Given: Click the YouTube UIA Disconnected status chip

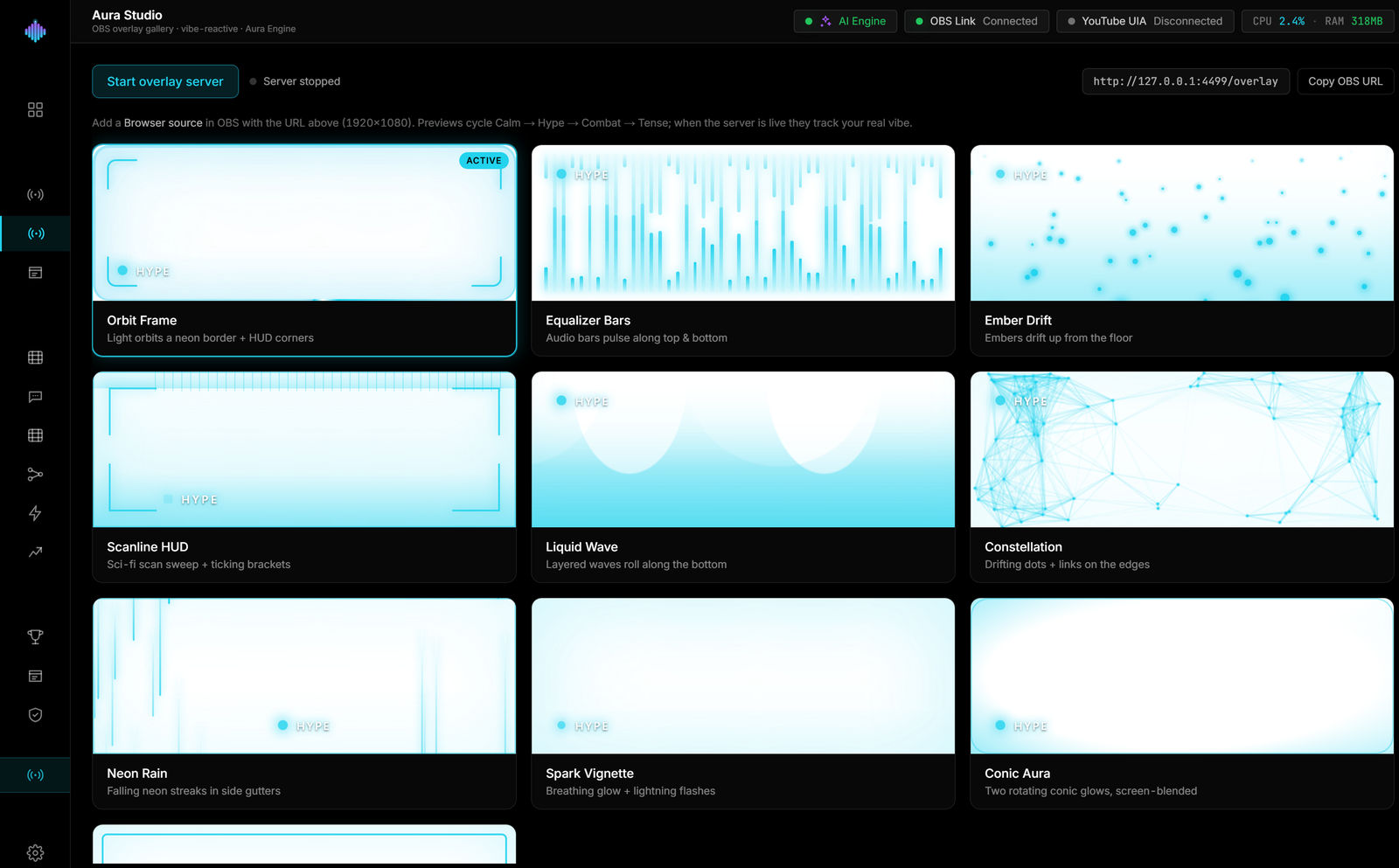Looking at the screenshot, I should click(x=1145, y=21).
